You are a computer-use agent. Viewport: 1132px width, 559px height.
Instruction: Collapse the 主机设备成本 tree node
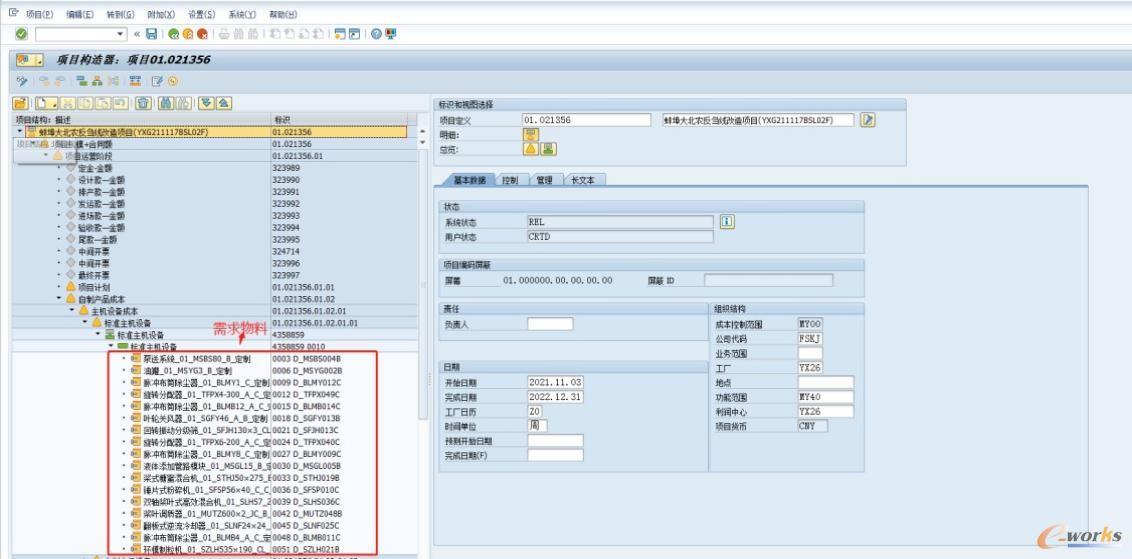(72, 311)
